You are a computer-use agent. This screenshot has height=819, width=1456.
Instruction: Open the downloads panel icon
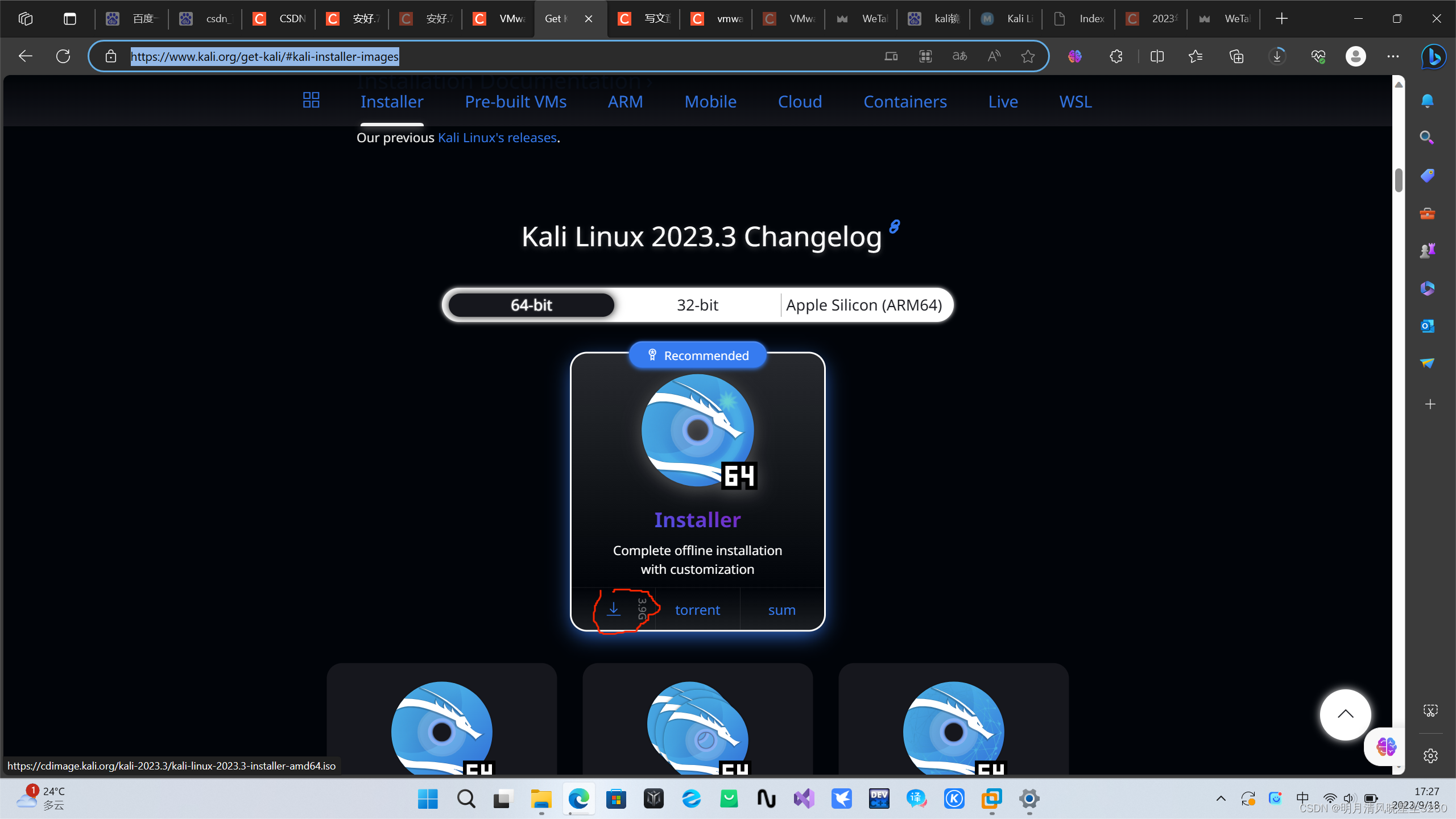pos(1277,56)
